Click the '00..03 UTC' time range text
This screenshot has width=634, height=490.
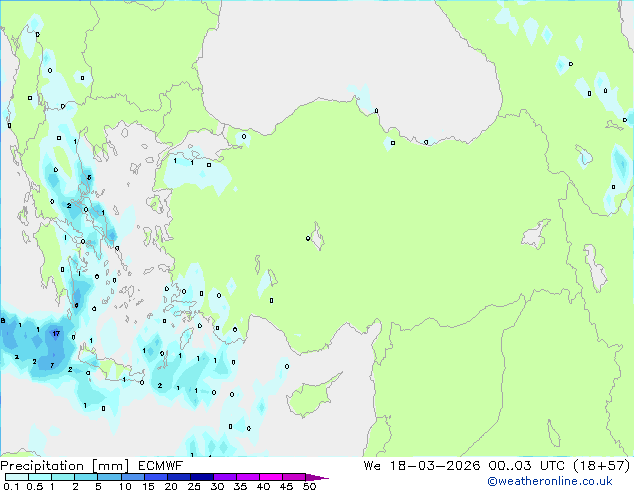click(526, 465)
